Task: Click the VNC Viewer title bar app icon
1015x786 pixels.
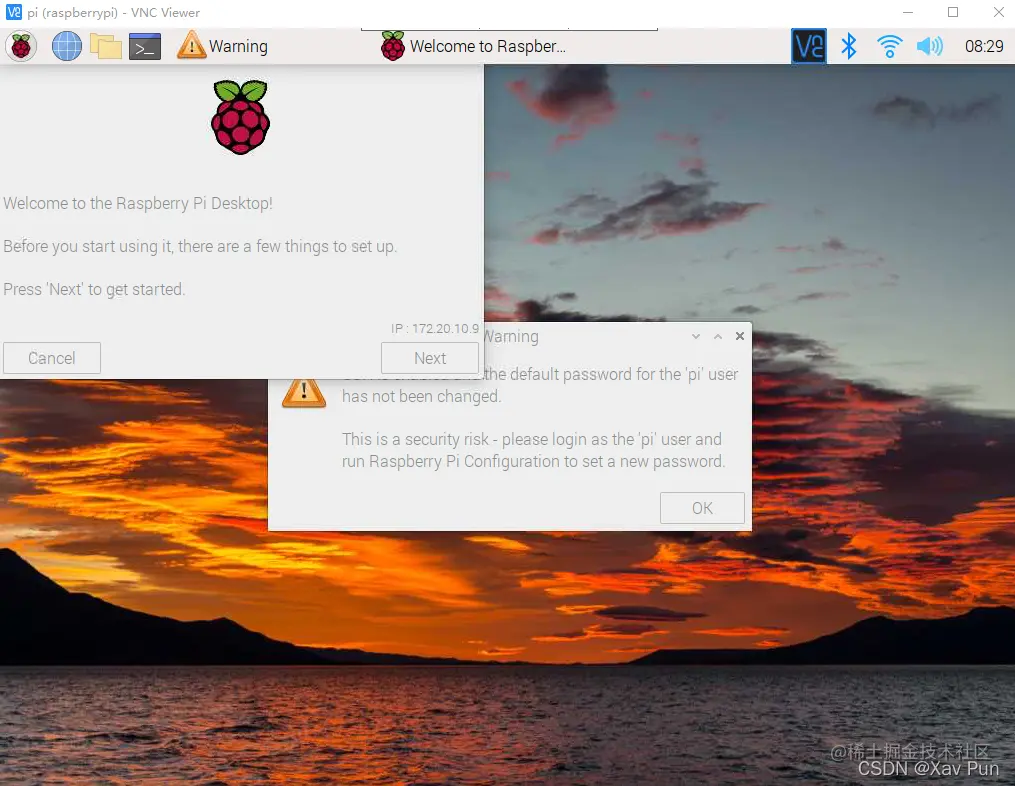Action: (13, 12)
